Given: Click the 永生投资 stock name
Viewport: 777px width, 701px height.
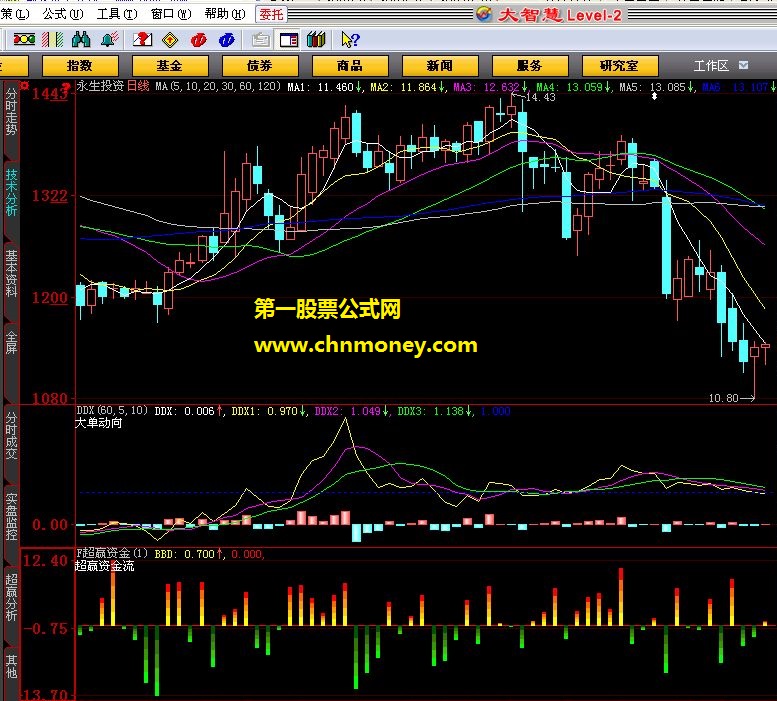Looking at the screenshot, I should (100, 86).
